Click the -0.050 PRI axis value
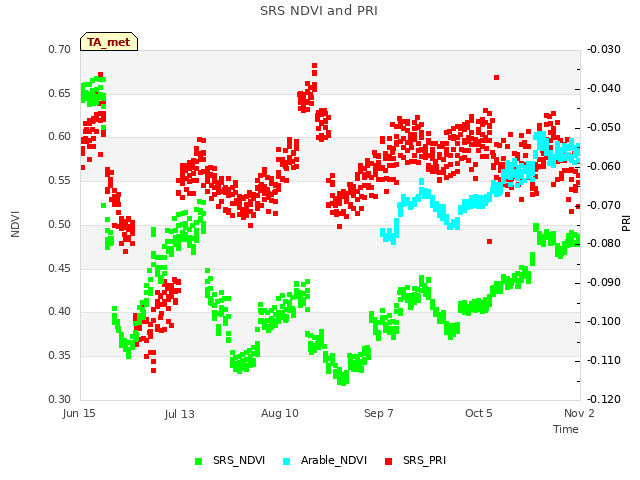The height and width of the screenshot is (480, 640). [604, 128]
